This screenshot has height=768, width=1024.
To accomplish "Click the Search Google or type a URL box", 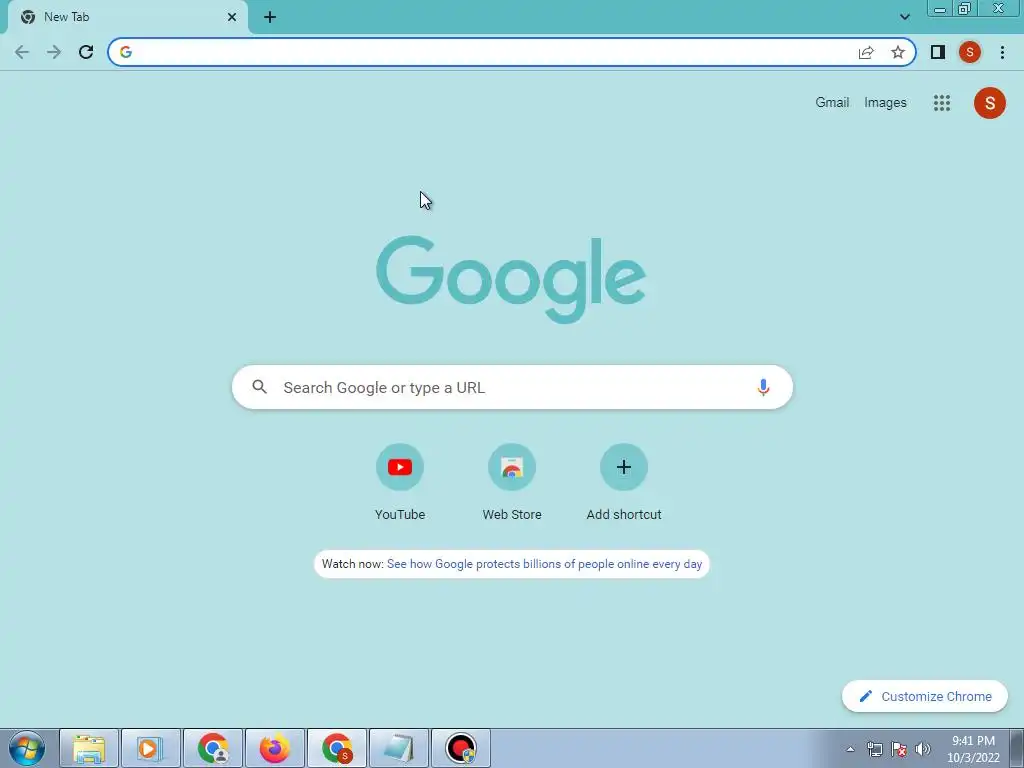I will [512, 387].
